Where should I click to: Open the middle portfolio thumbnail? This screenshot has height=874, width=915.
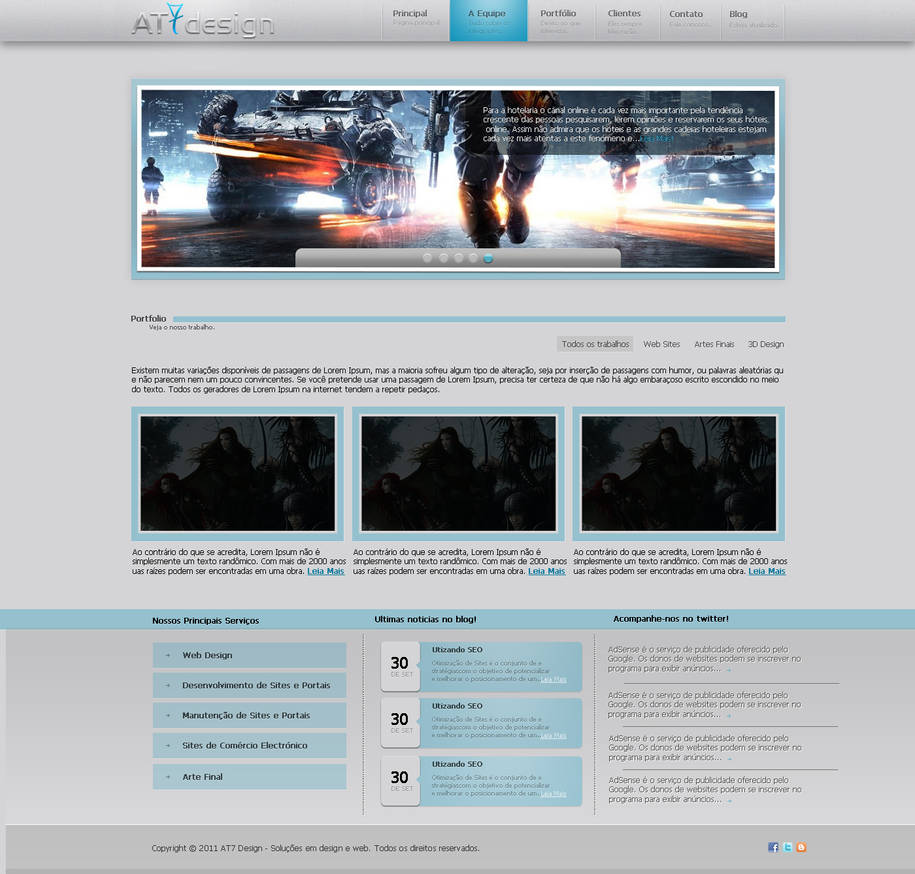(459, 474)
